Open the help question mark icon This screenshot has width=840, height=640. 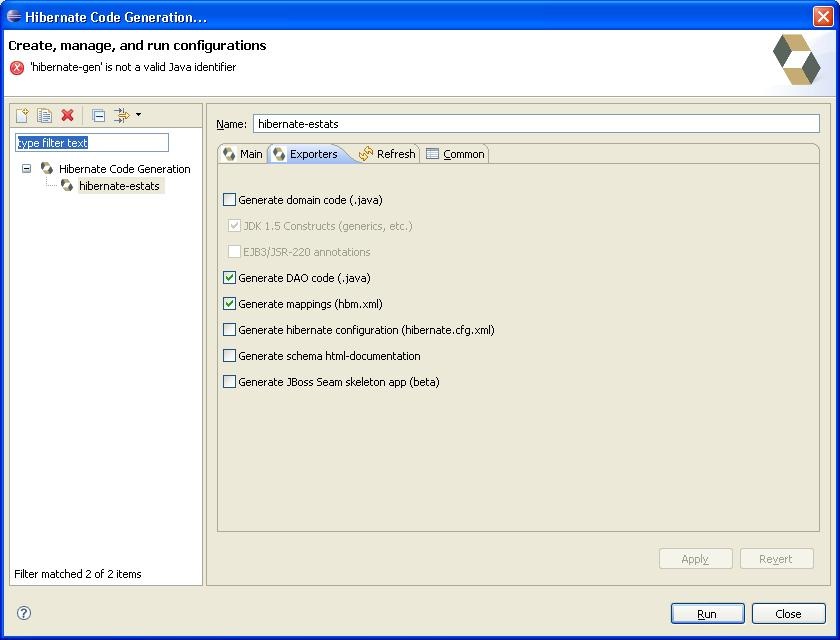pos(24,613)
